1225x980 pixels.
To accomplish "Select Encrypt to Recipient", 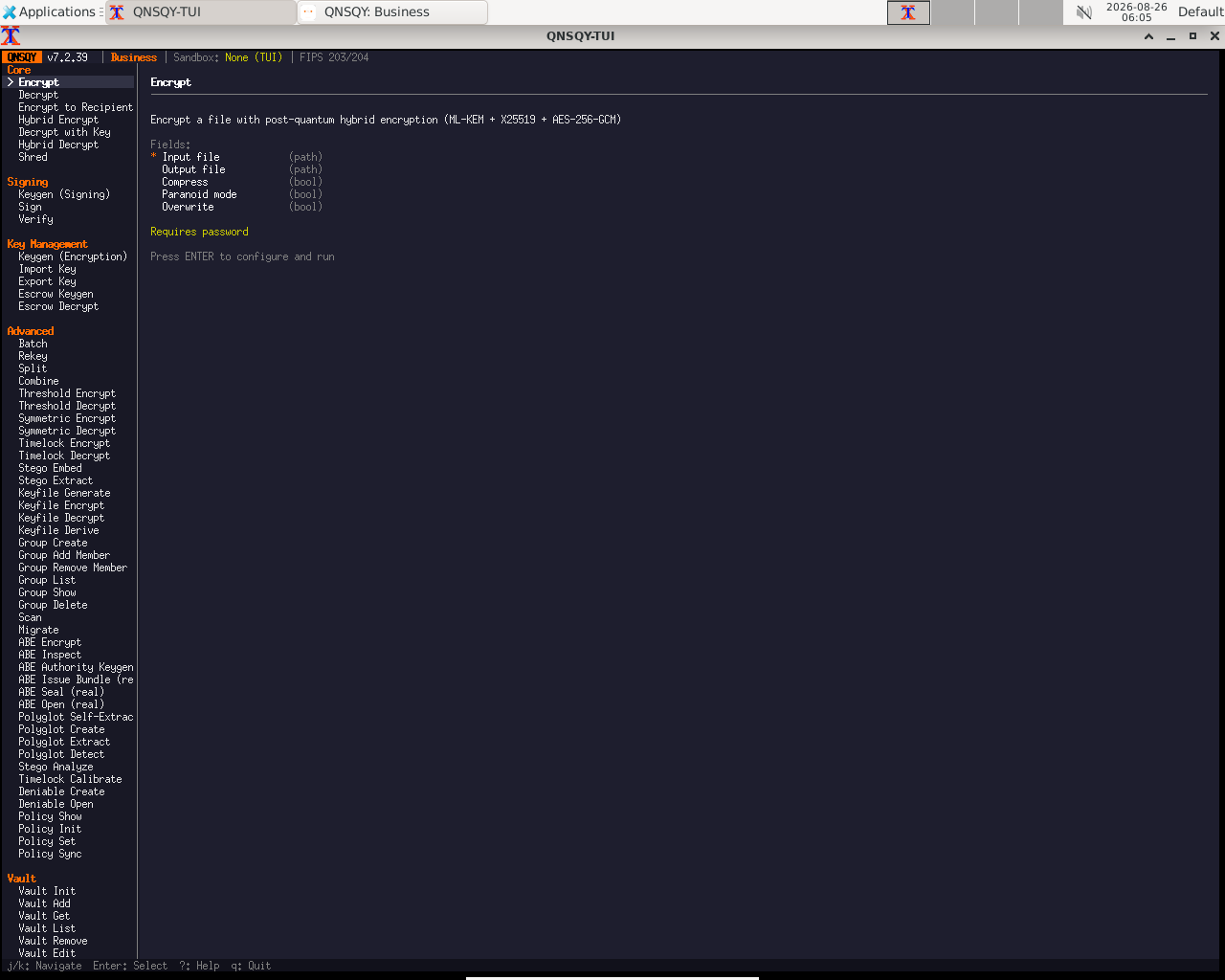I will 76,107.
